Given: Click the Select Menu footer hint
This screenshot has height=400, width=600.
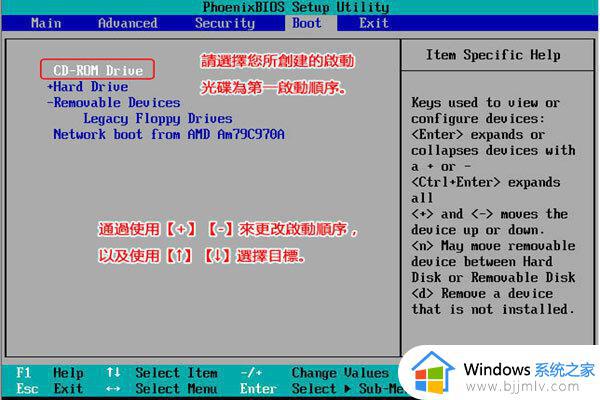Looking at the screenshot, I should pyautogui.click(x=176, y=389).
